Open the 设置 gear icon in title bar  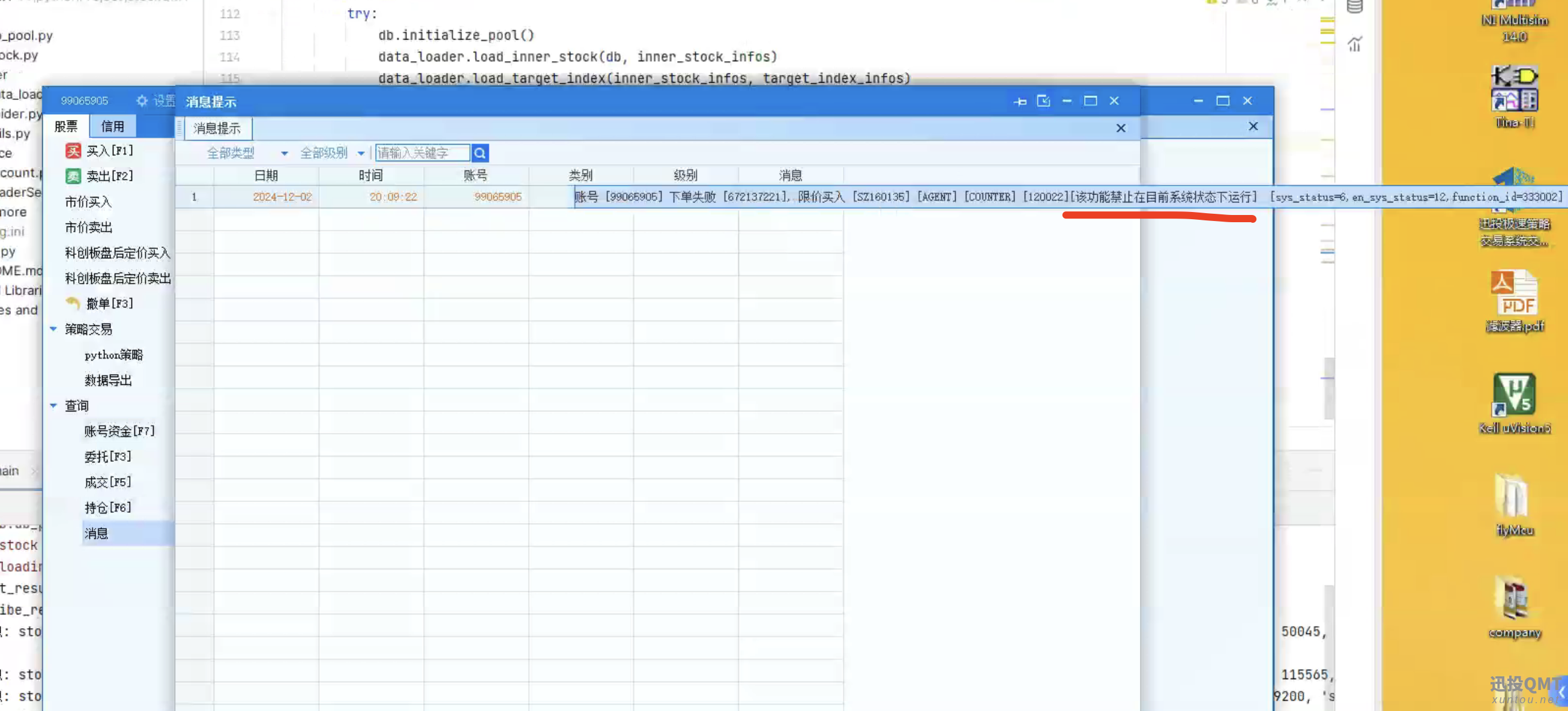[142, 100]
